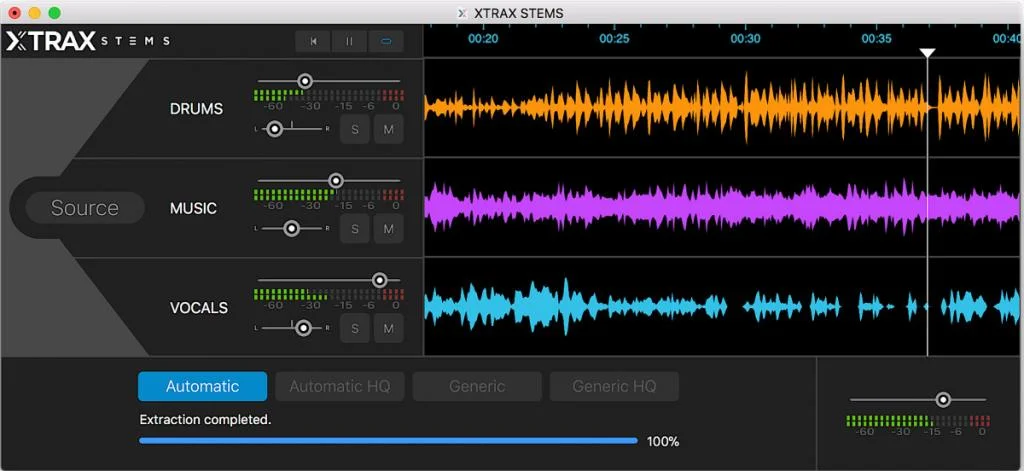Solo the MUSIC track
Image resolution: width=1024 pixels, height=471 pixels.
coord(355,229)
